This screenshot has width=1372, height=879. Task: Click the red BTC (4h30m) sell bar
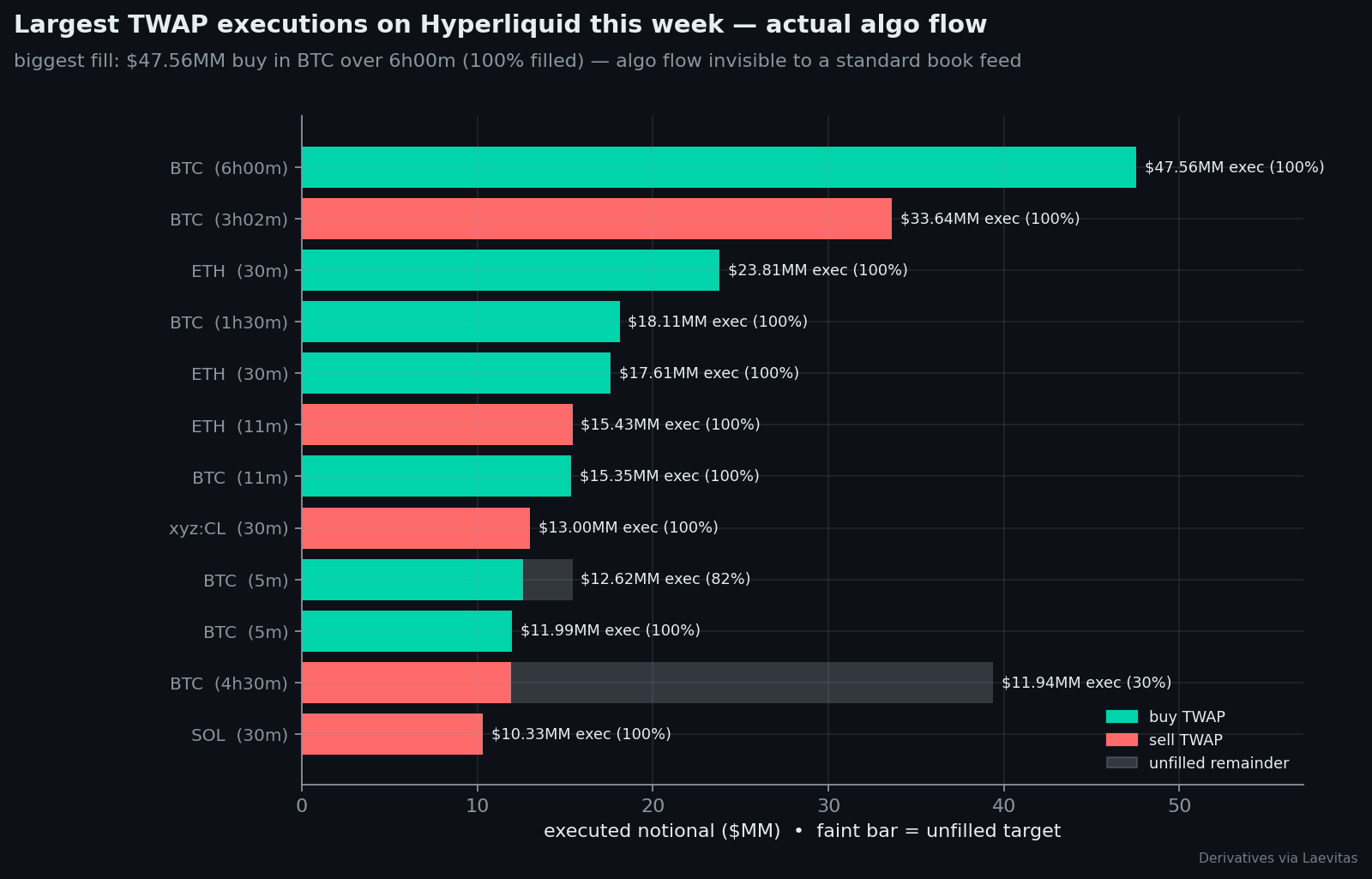(x=406, y=683)
